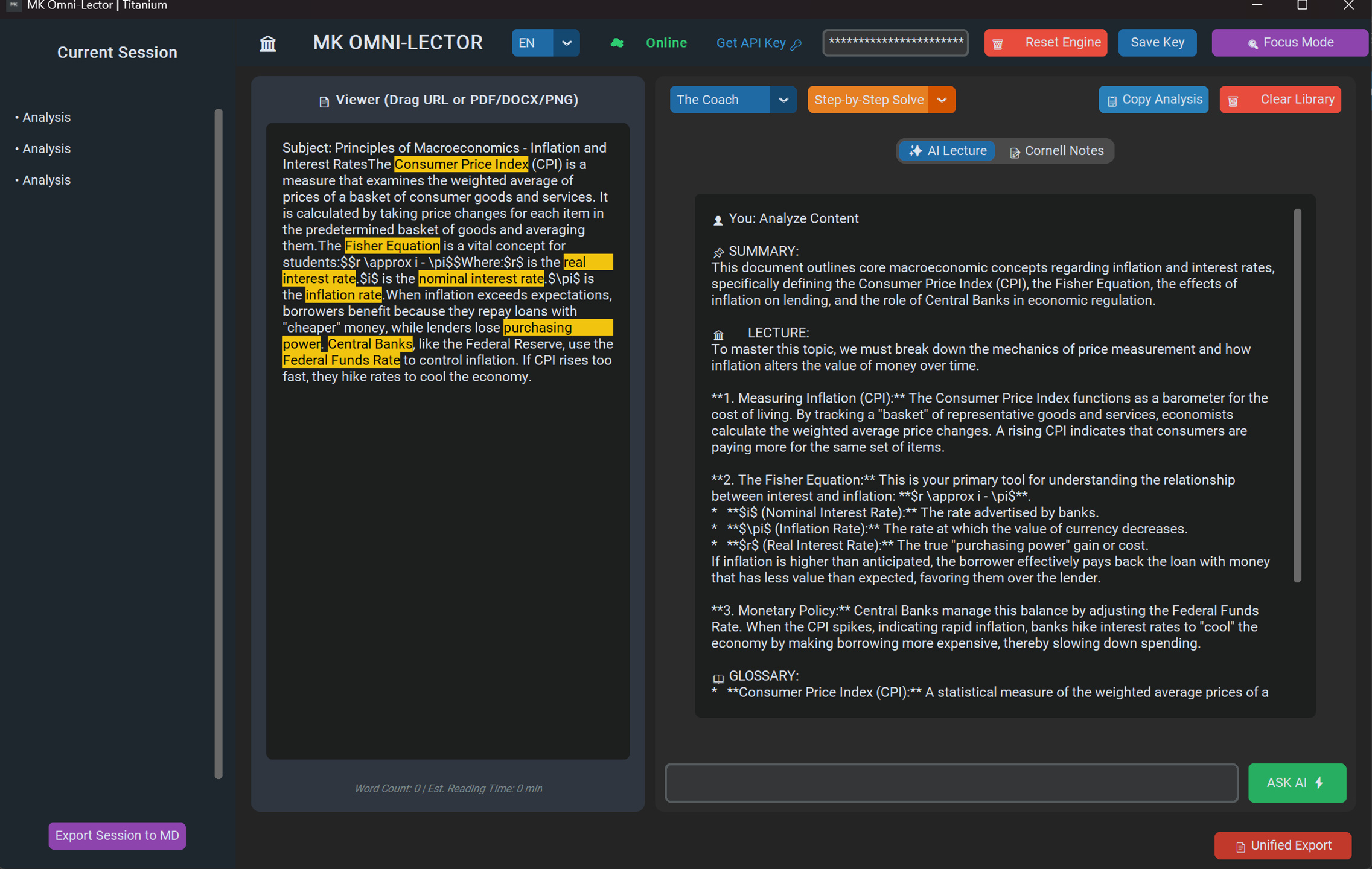1372x869 pixels.
Task: Click the masked API key input field
Action: coord(895,43)
